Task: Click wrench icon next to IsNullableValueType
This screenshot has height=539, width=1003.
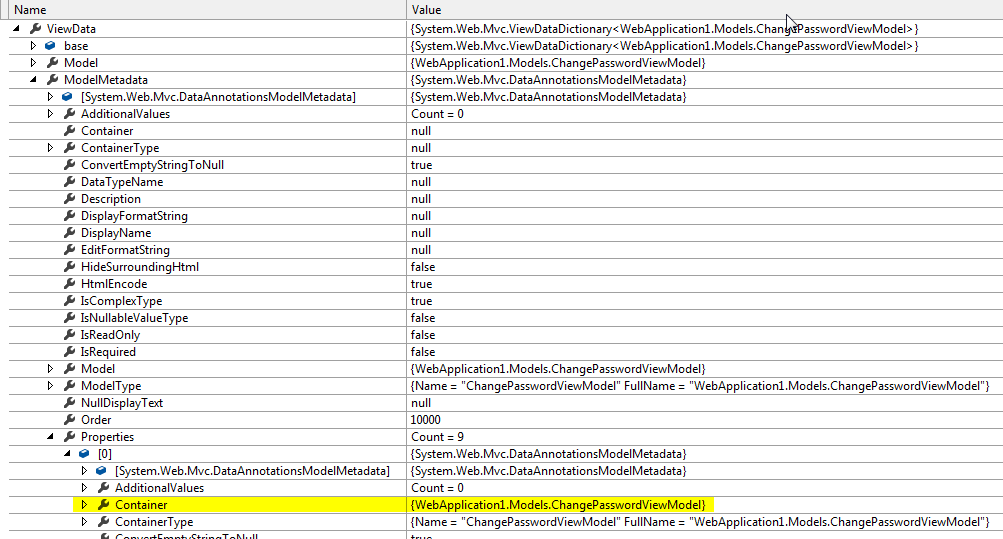Action: click(70, 318)
